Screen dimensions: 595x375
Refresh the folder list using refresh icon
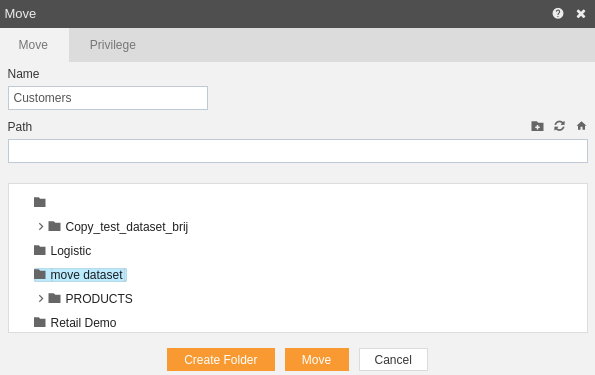559,126
